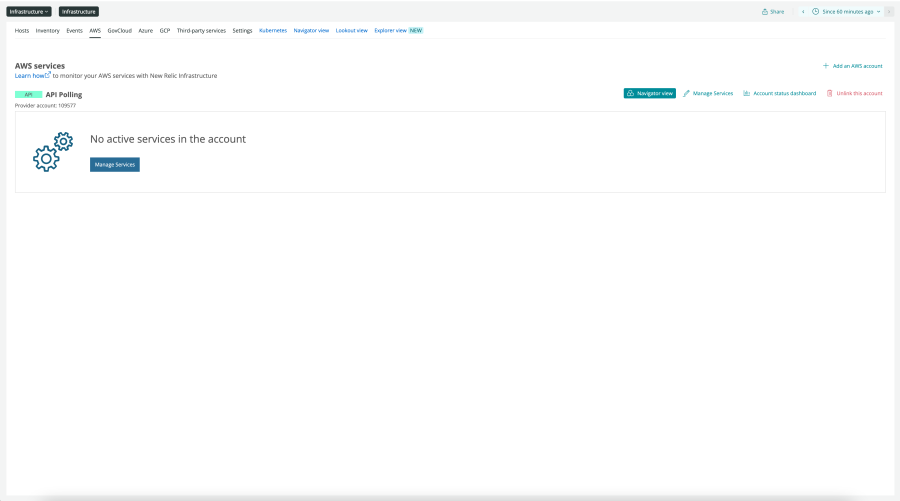Screen dimensions: 900x501
Task: Open the Infrastructure dropdown in the header
Action: tap(29, 11)
